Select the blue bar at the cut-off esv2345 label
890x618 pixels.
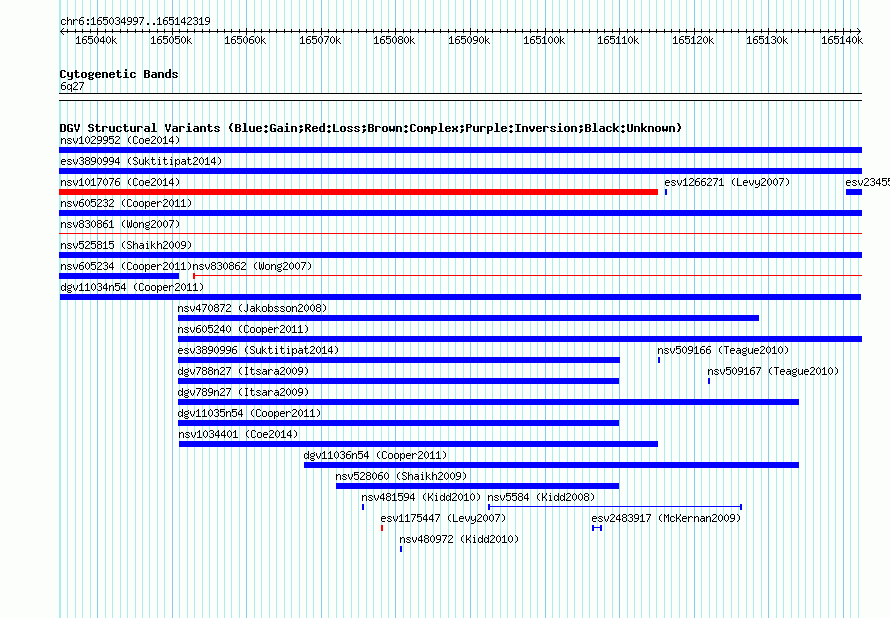click(x=854, y=192)
